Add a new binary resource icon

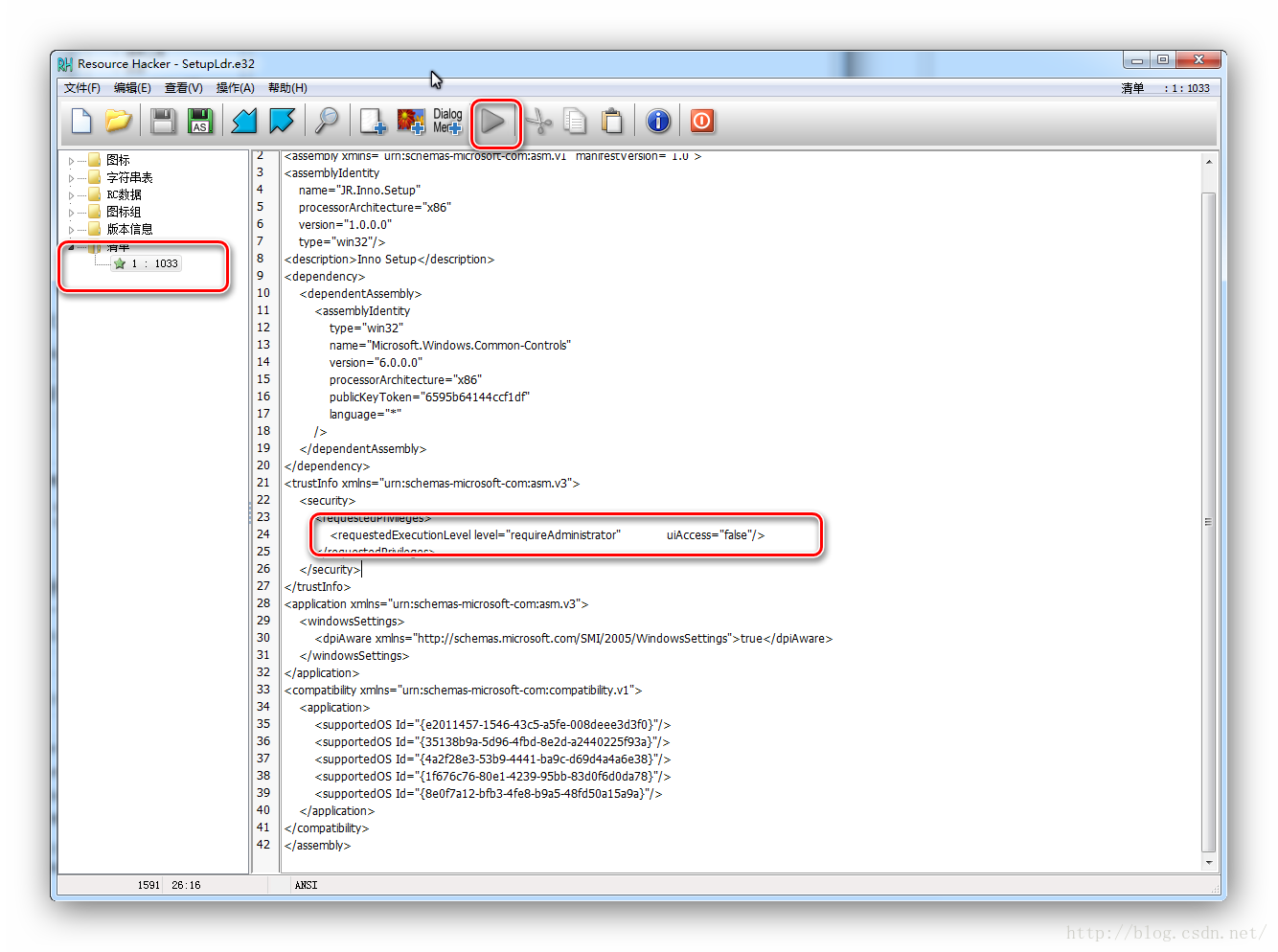pos(373,121)
